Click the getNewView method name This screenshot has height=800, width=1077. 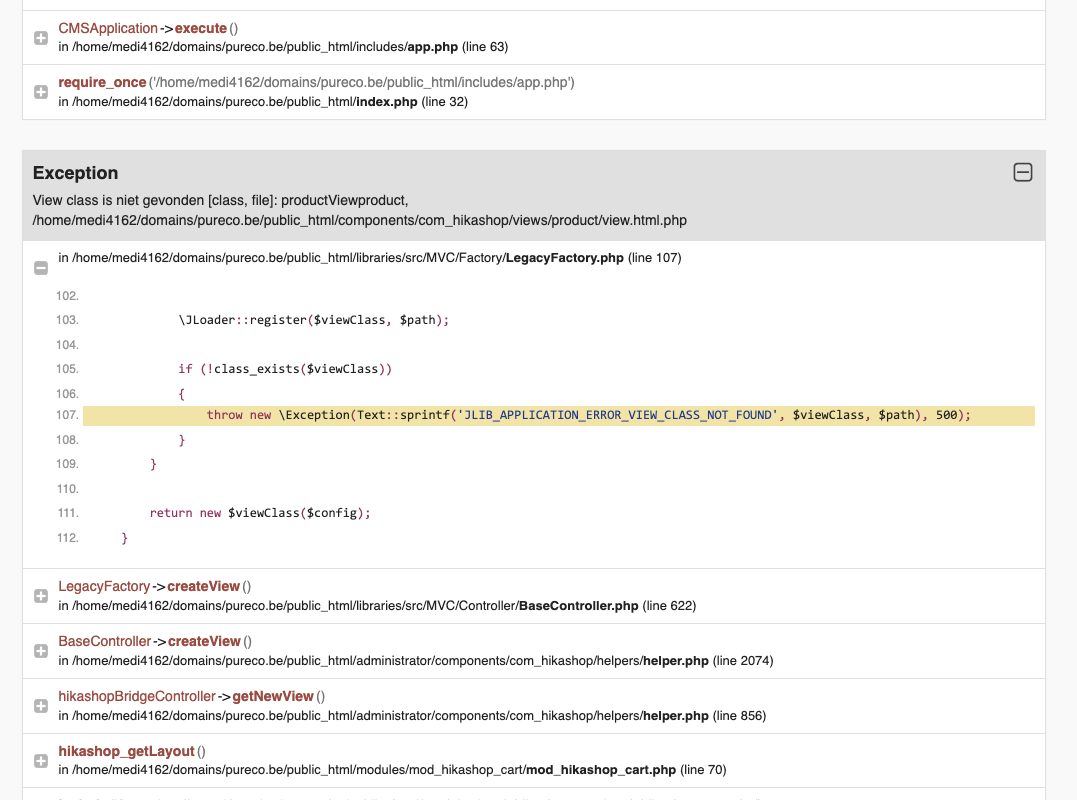coord(273,697)
